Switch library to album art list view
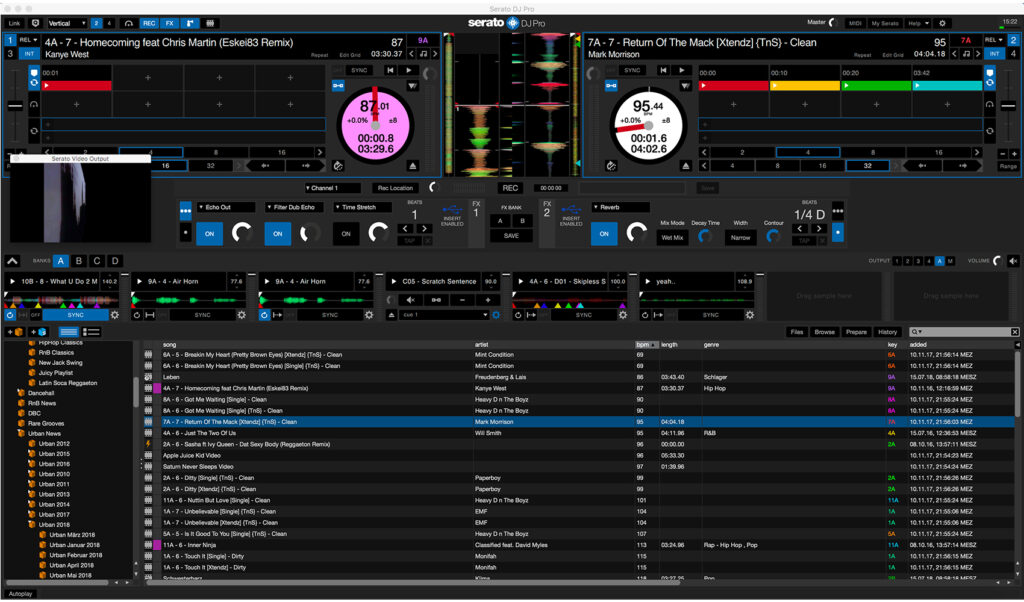 coord(91,332)
